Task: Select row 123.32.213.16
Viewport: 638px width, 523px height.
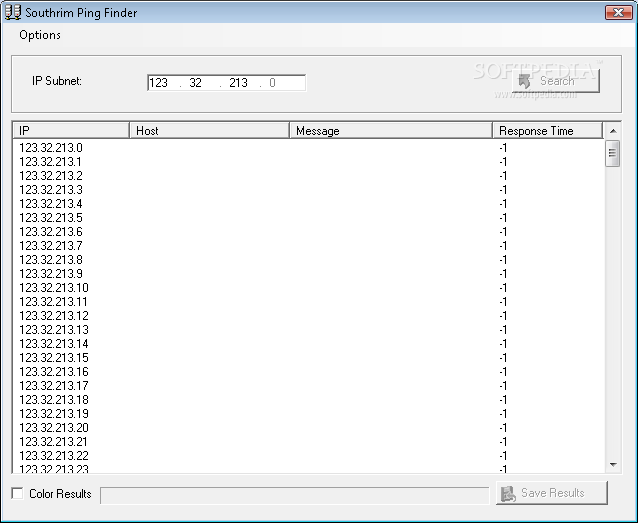Action: point(308,372)
